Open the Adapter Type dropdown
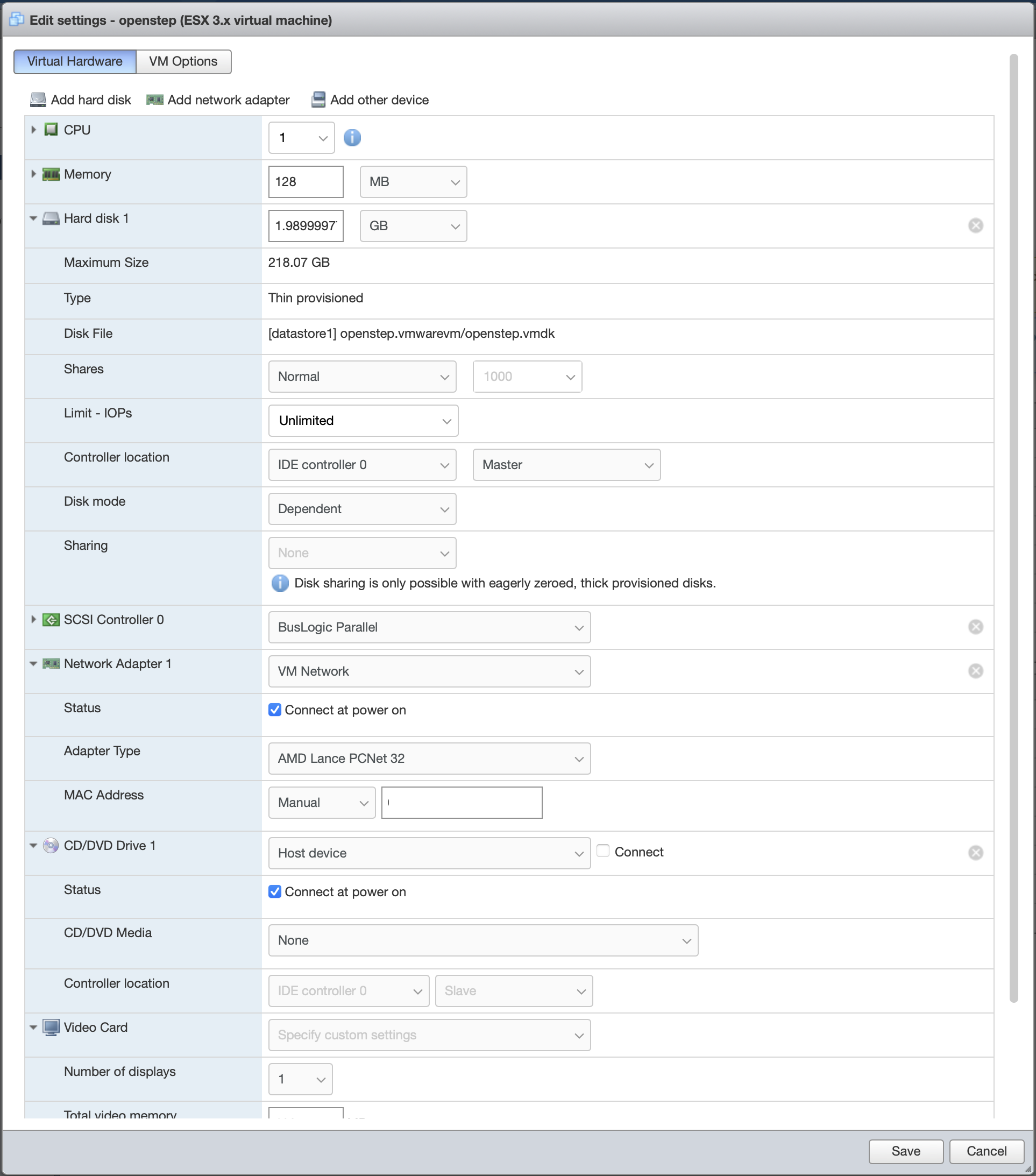This screenshot has height=1176, width=1036. click(429, 759)
